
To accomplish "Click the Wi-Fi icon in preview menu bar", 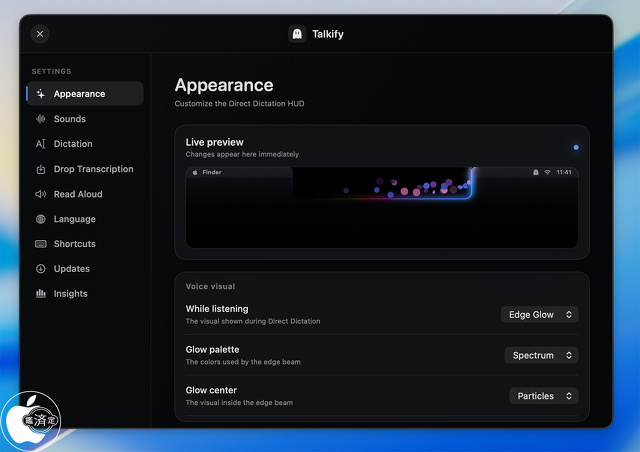I will 548,172.
